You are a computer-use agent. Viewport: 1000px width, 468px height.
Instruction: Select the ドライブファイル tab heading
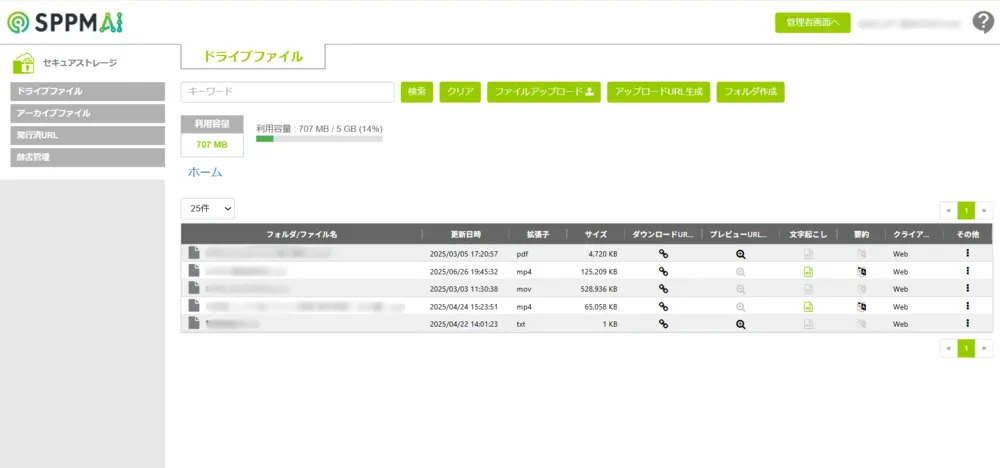click(x=253, y=56)
